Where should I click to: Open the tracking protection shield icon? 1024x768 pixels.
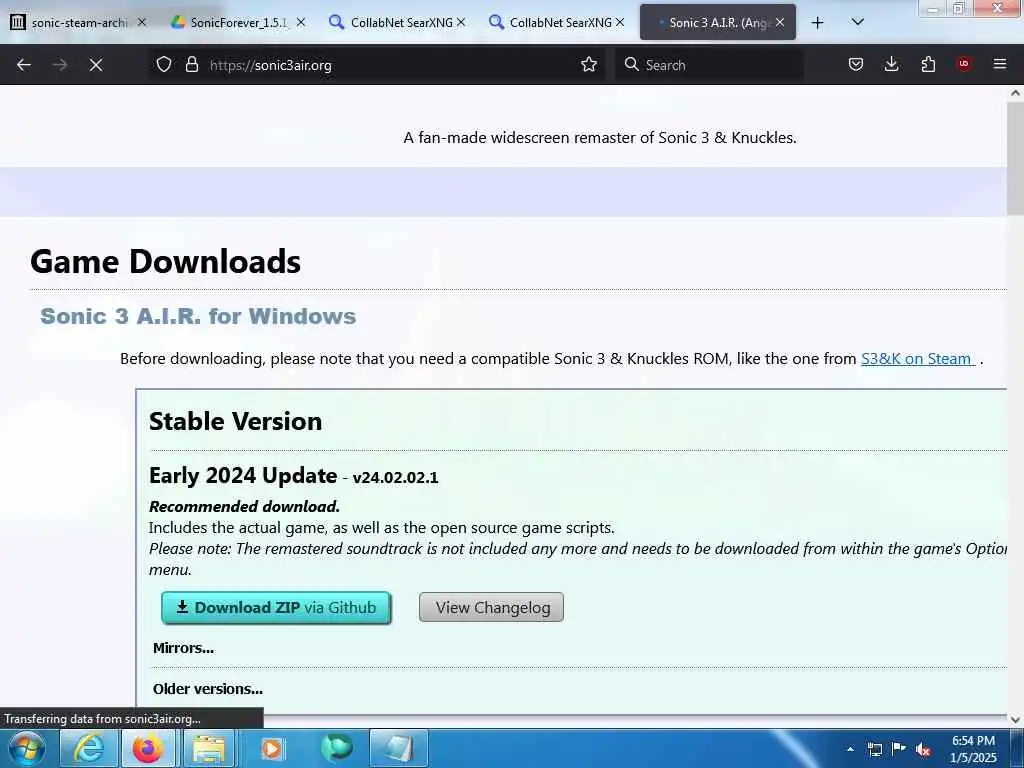coord(164,65)
